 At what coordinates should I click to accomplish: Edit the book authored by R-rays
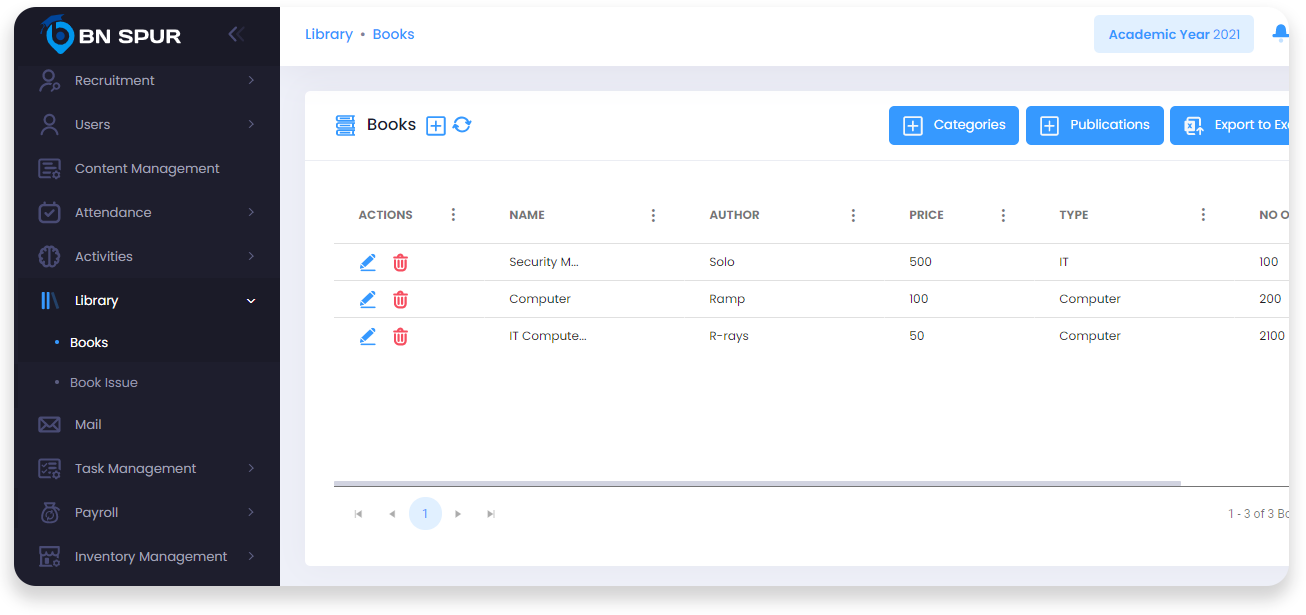(368, 336)
